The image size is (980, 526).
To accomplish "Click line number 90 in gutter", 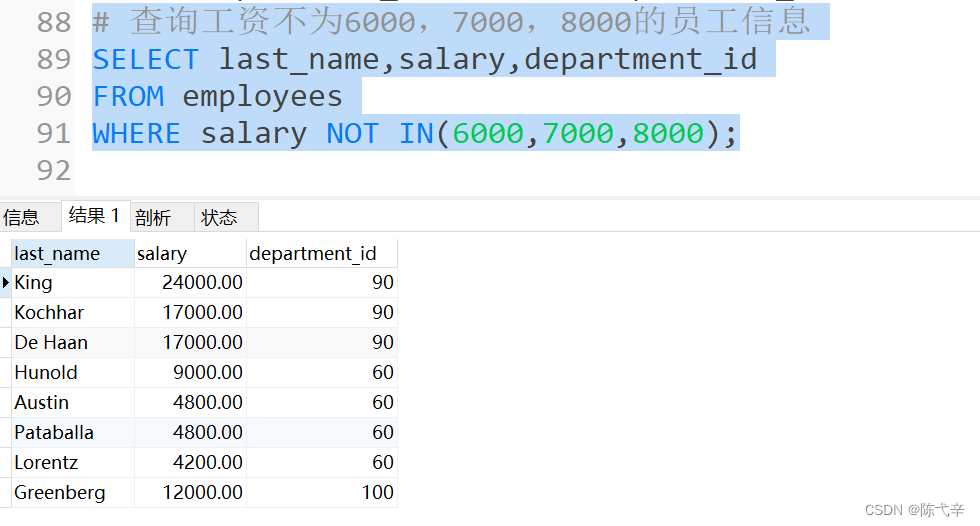I will pyautogui.click(x=54, y=96).
